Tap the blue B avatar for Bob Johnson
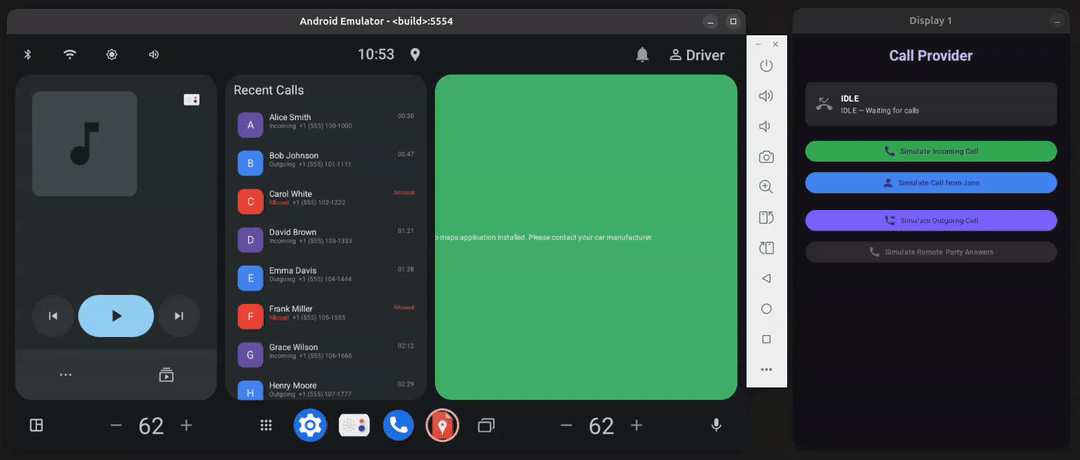The height and width of the screenshot is (460, 1080). [251, 164]
